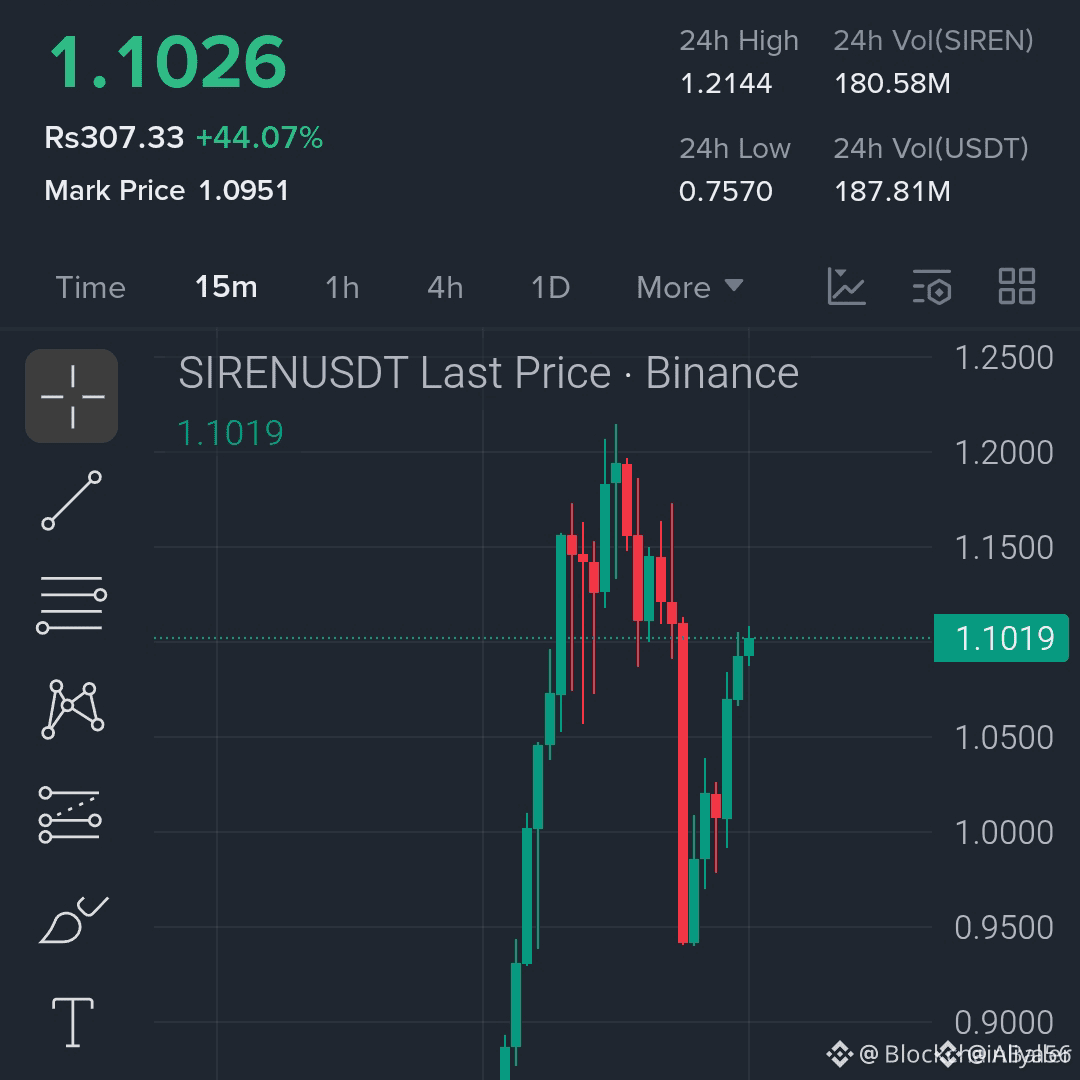1080x1080 pixels.
Task: Click the 24h Vol(SIREN) 180.58M value
Action: click(893, 83)
